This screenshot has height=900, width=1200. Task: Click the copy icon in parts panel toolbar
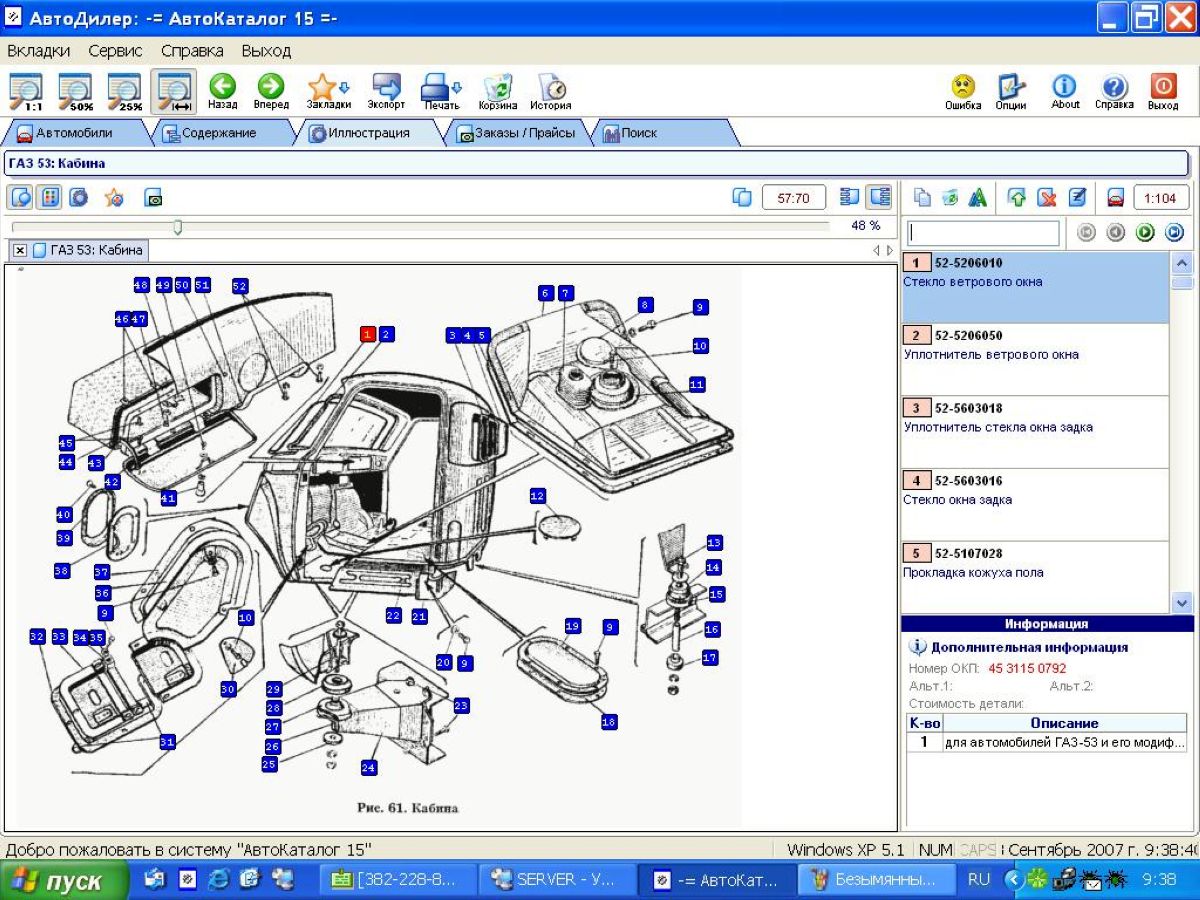pos(922,197)
